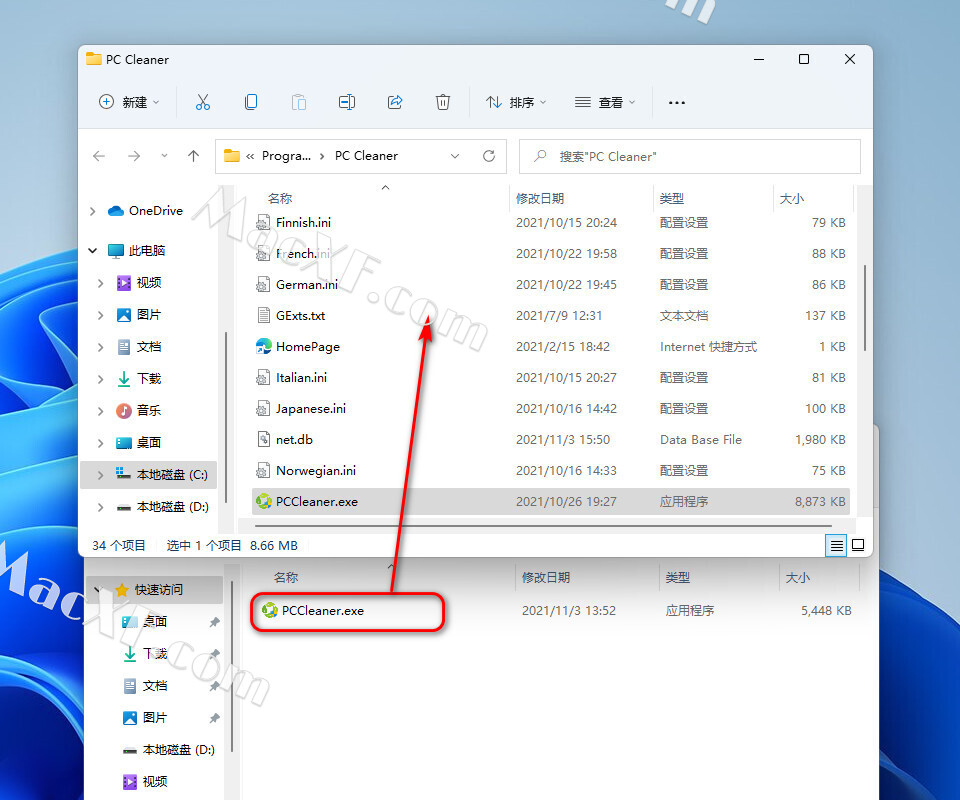Viewport: 960px width, 800px height.
Task: Click 大小 column header in background window
Action: (x=798, y=577)
